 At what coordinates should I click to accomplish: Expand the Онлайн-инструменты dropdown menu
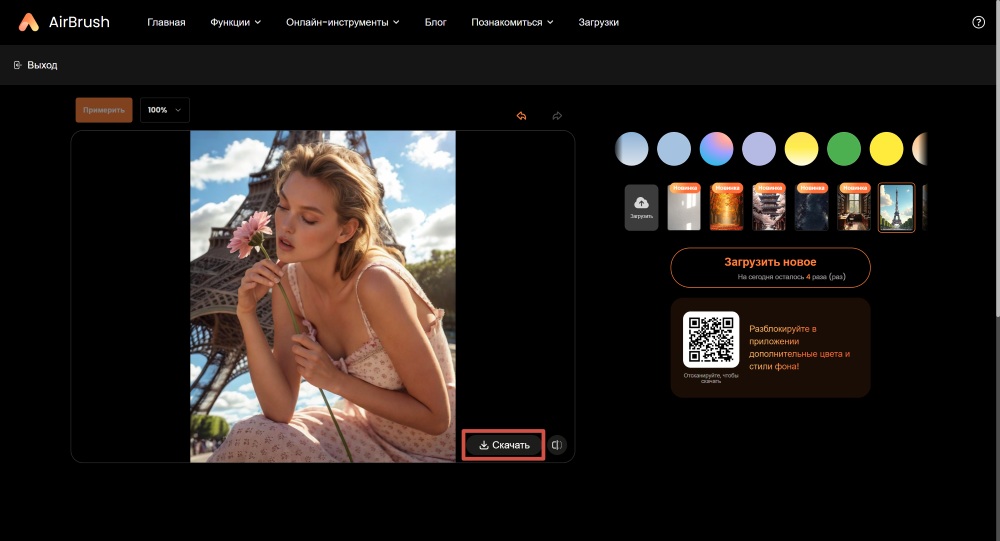point(342,22)
